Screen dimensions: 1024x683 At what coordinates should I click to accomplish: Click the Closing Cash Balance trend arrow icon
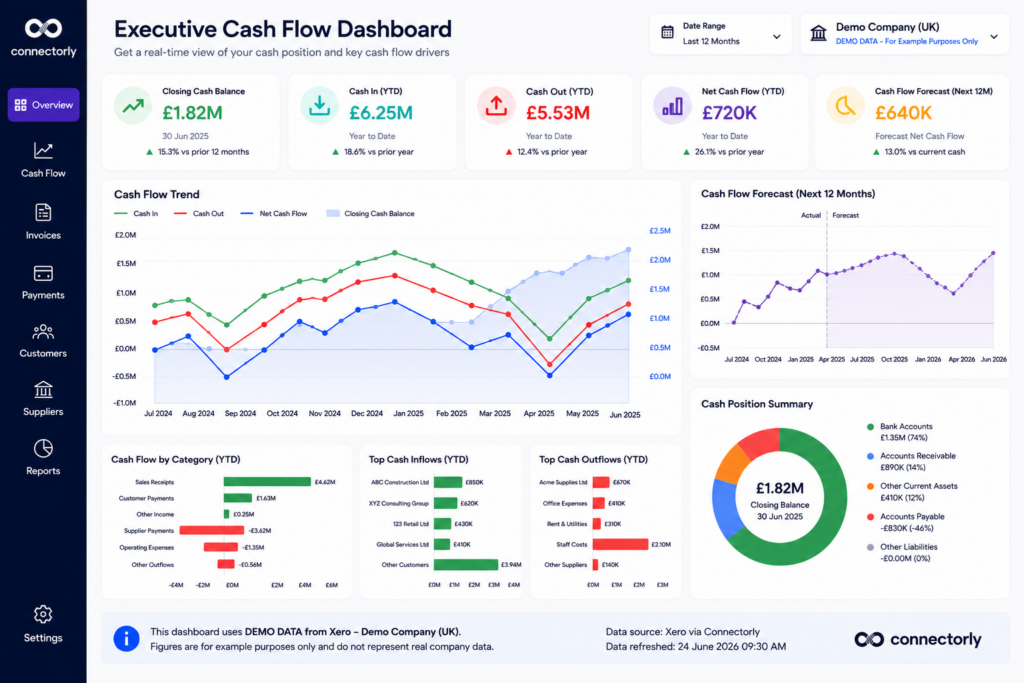[x=133, y=106]
